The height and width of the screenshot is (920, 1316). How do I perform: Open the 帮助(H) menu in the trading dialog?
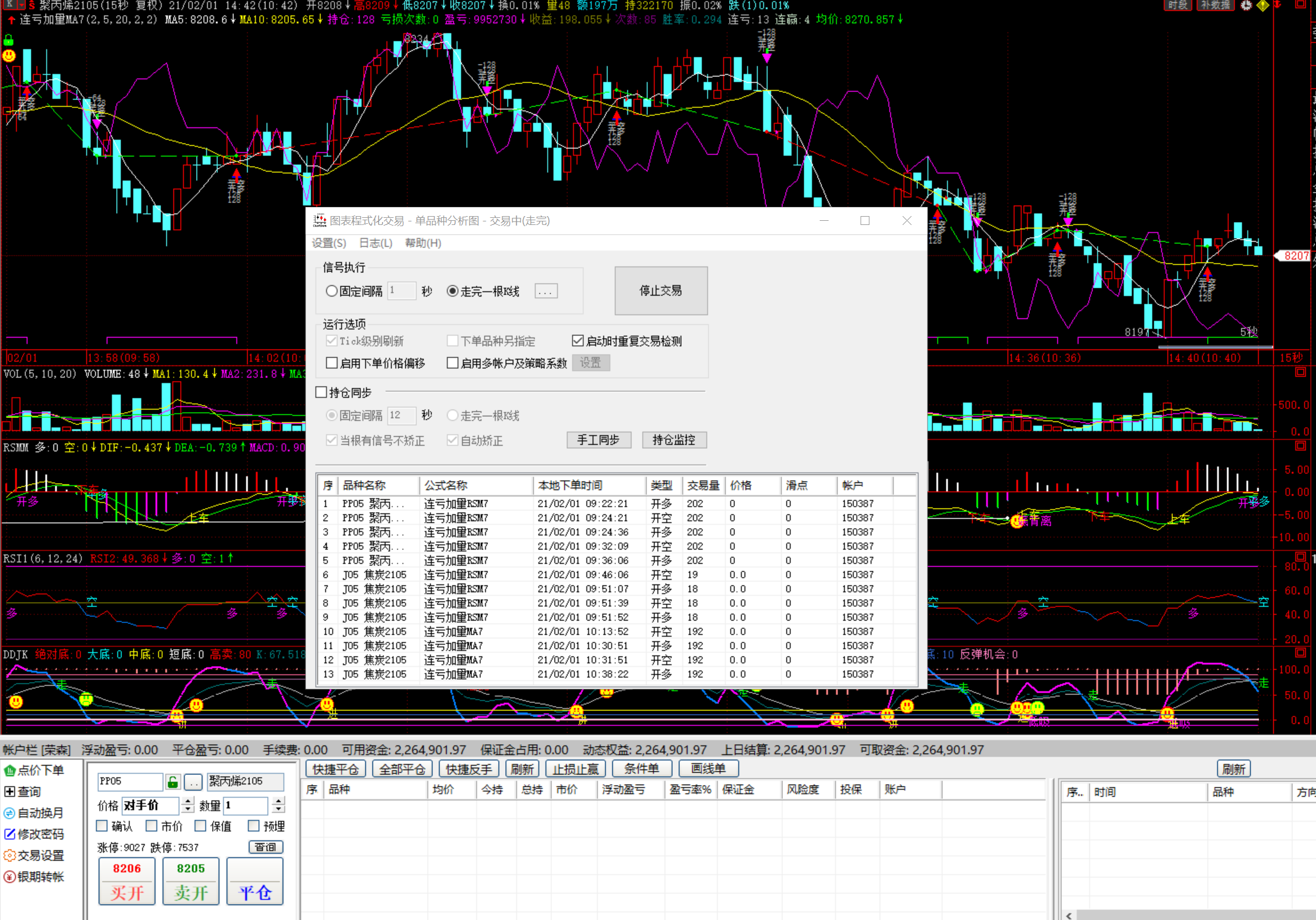point(423,243)
